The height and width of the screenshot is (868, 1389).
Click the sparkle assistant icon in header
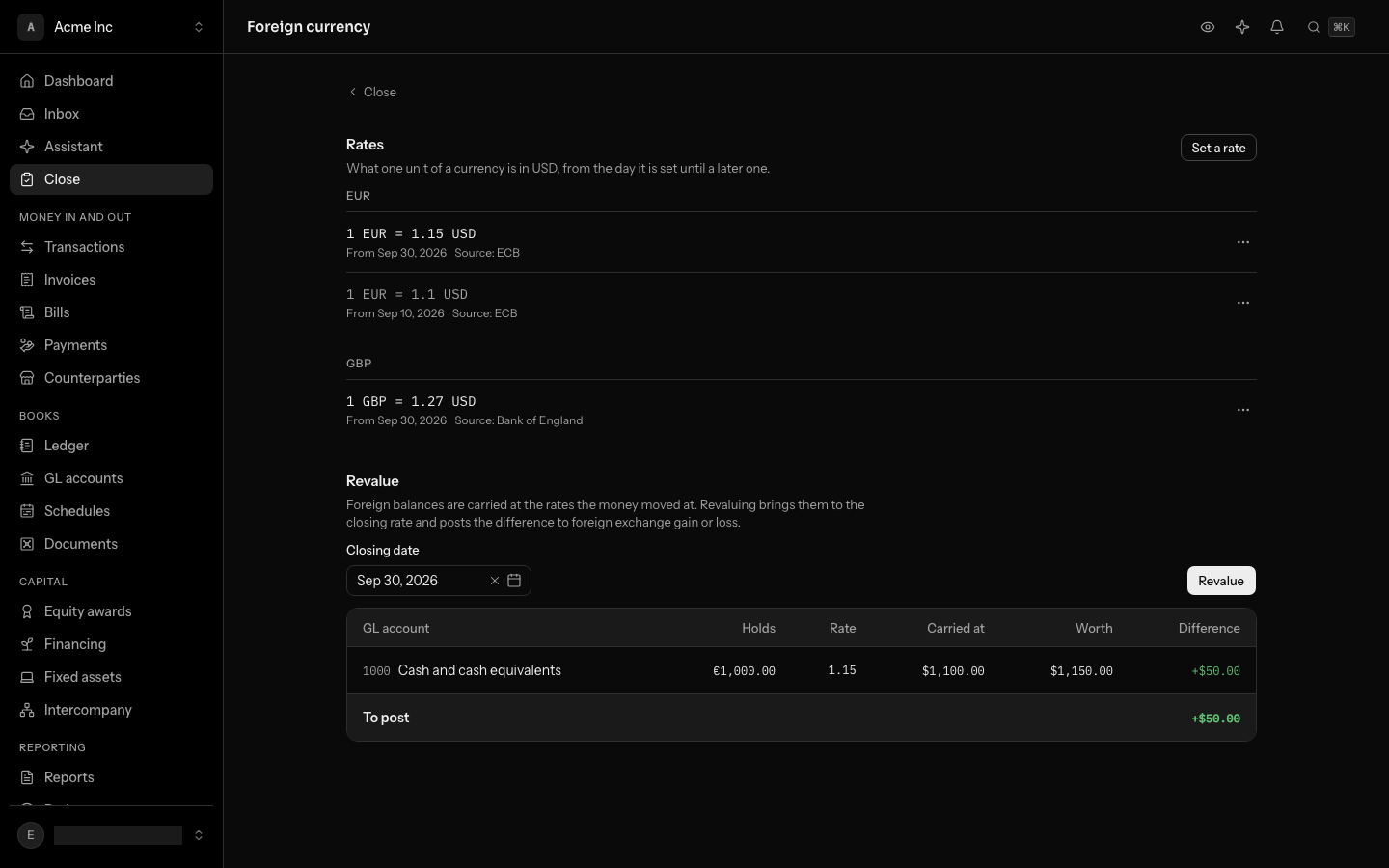(1242, 27)
